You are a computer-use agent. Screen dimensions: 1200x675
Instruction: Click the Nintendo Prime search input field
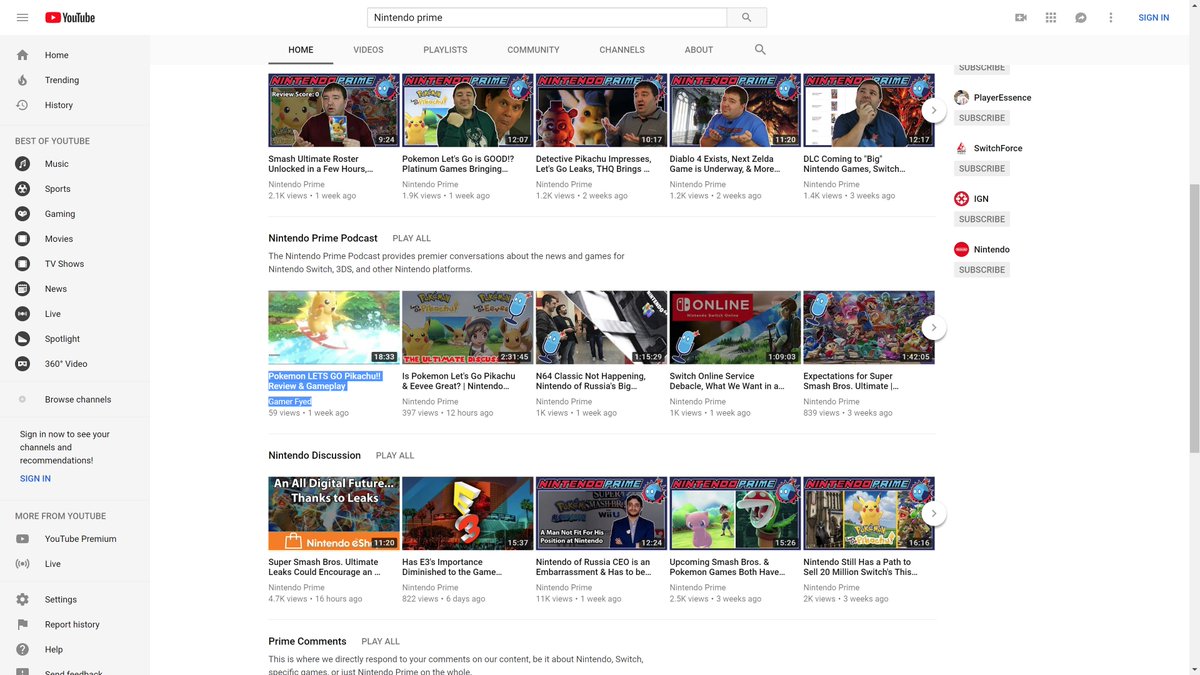[547, 18]
